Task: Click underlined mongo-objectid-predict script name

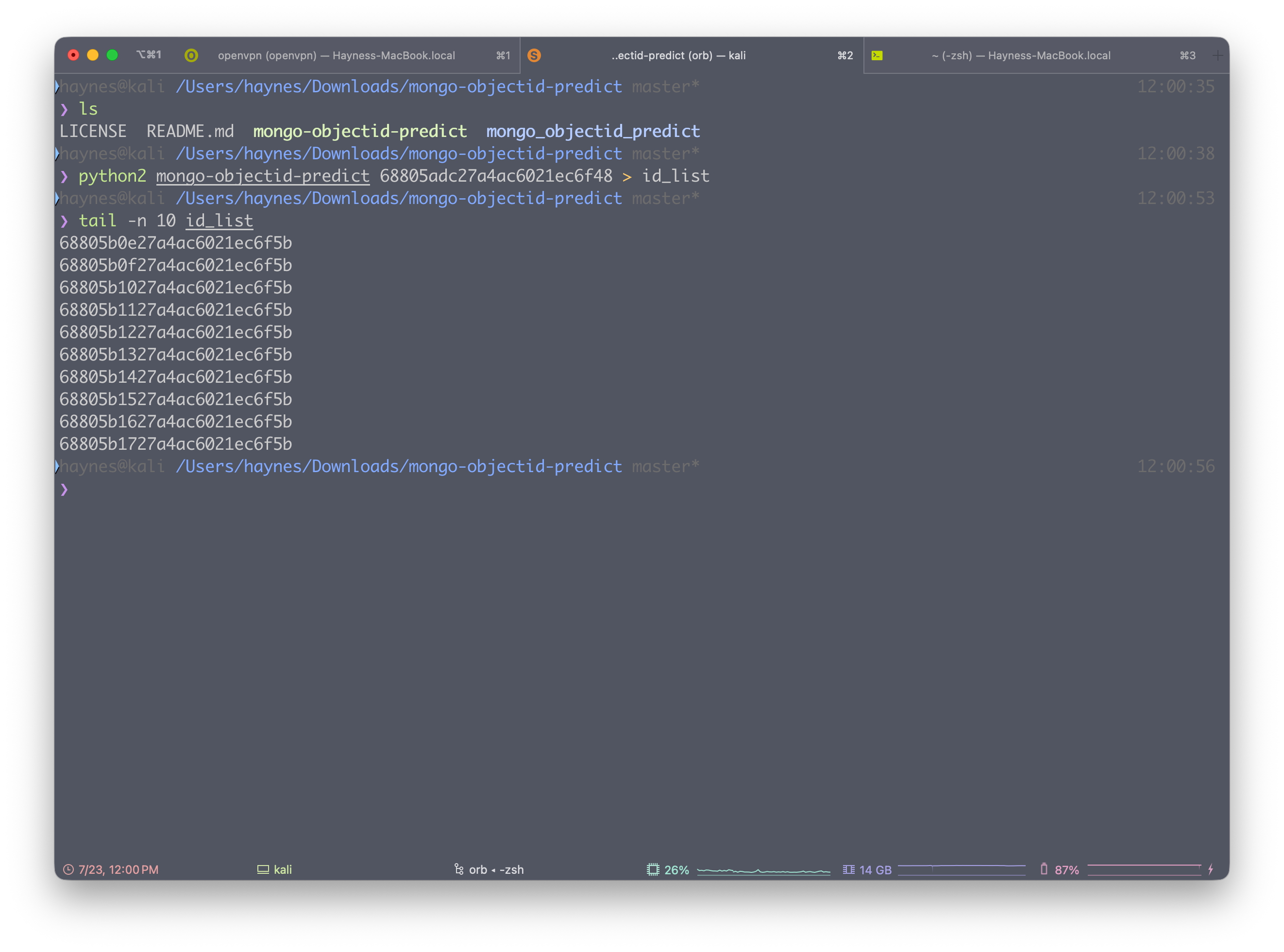Action: [263, 176]
